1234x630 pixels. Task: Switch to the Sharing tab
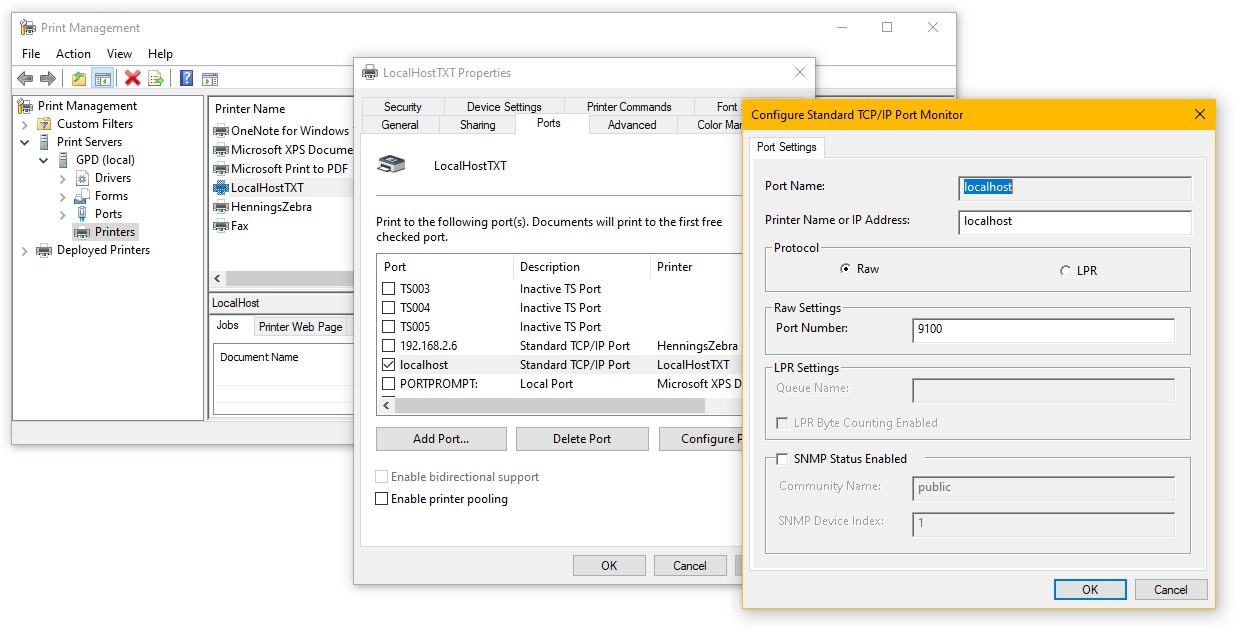(478, 125)
